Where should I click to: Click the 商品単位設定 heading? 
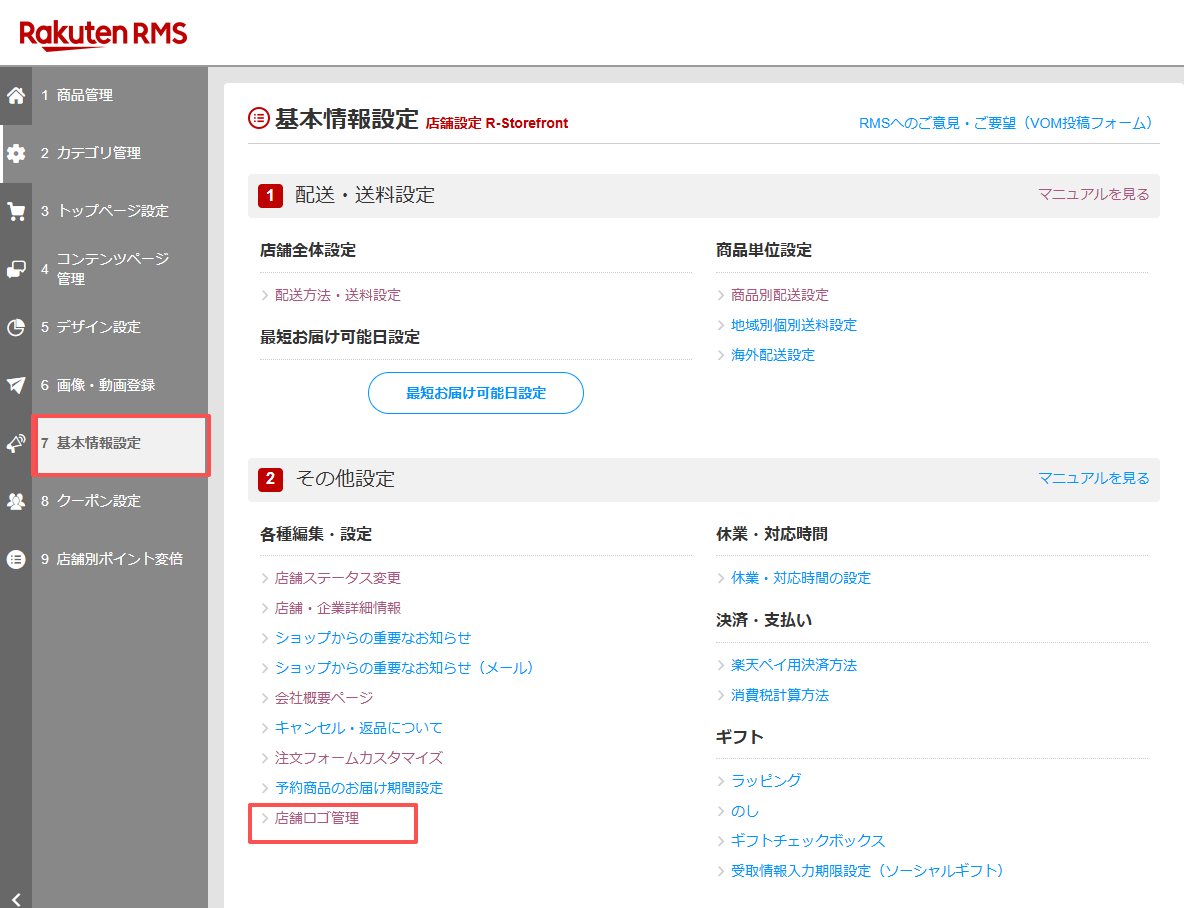click(763, 250)
